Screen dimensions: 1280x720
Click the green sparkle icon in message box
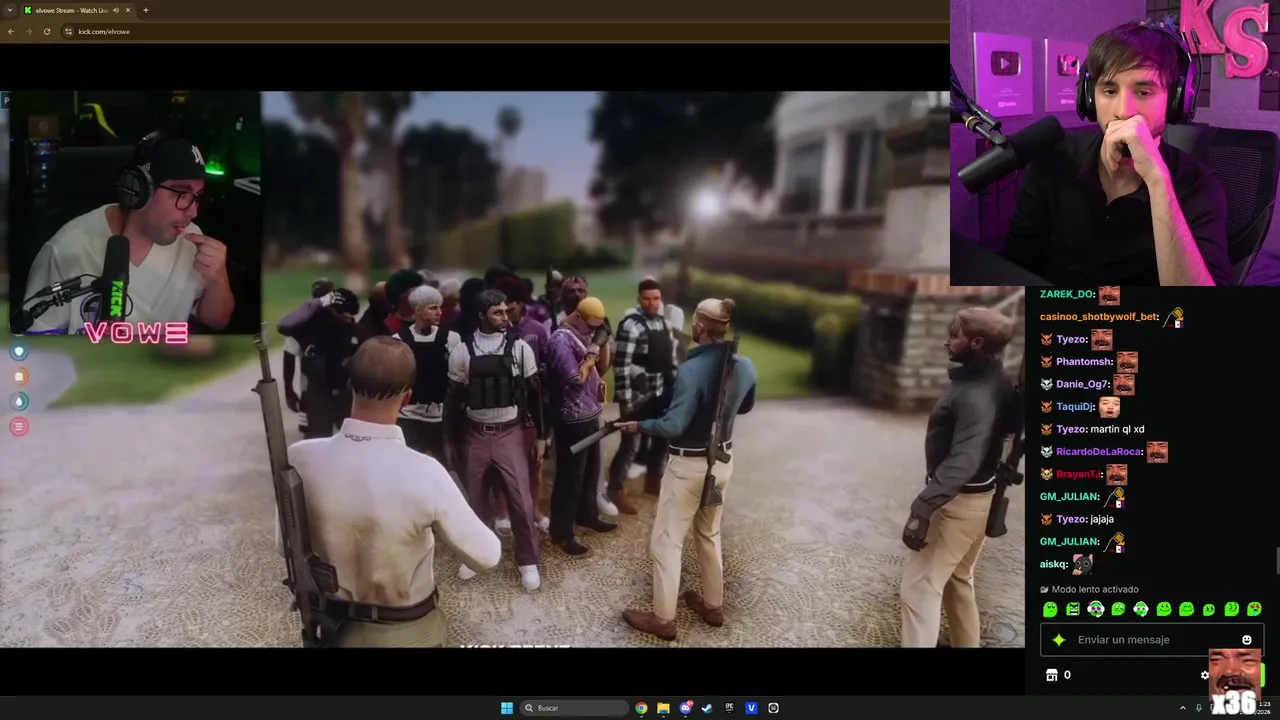click(1059, 640)
